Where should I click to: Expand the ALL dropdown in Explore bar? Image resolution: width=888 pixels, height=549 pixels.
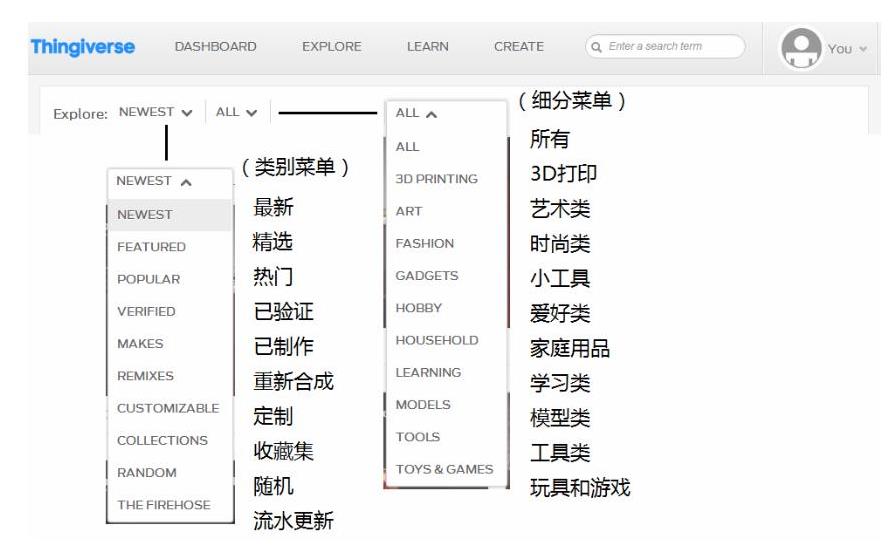[237, 113]
